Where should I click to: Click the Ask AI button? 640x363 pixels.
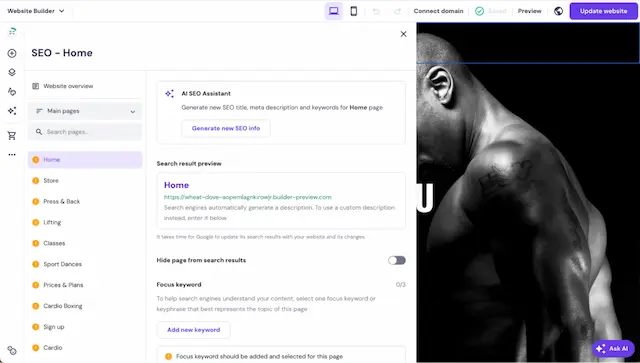tap(613, 348)
